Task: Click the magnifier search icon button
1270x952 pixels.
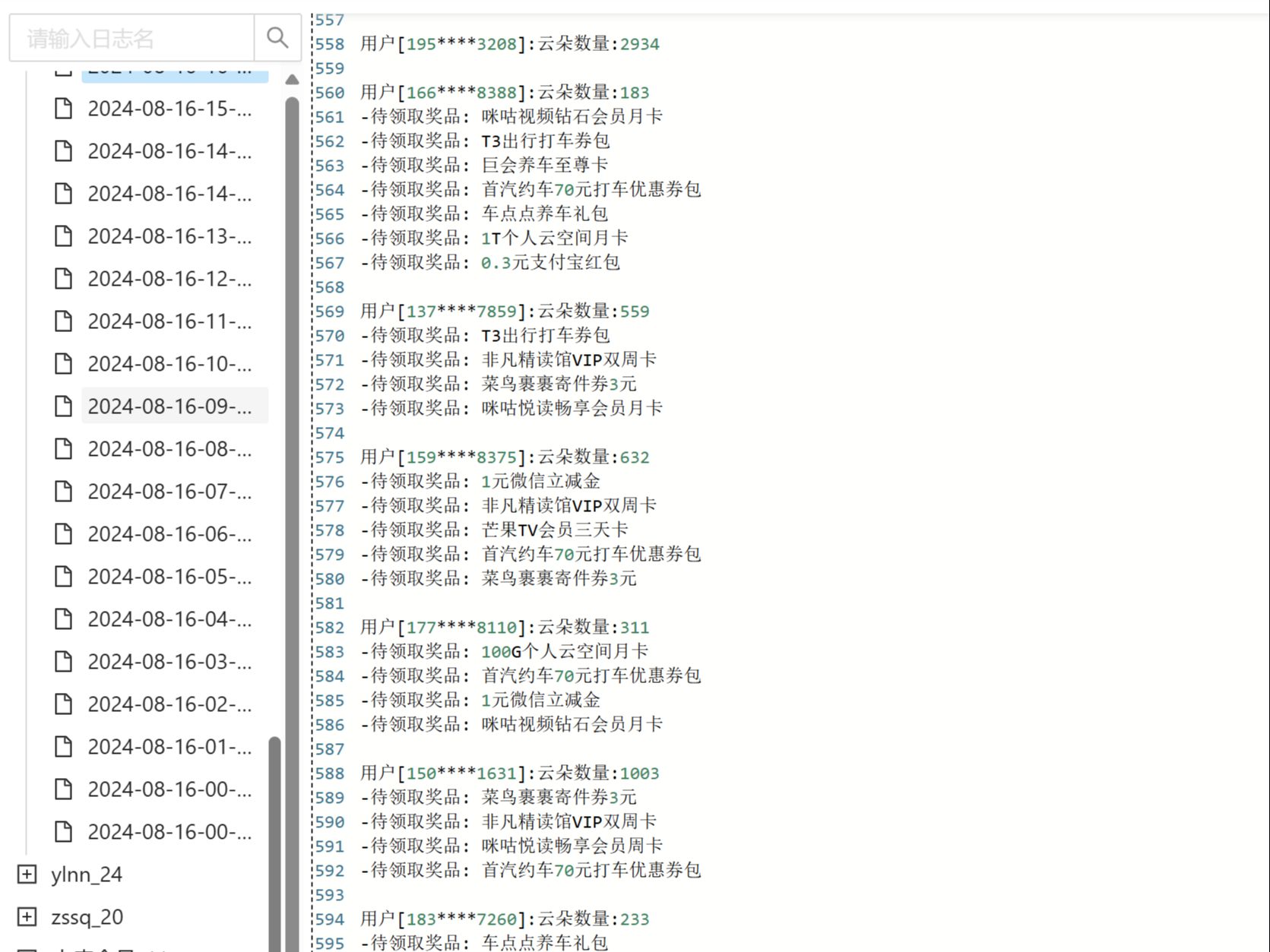Action: click(277, 37)
